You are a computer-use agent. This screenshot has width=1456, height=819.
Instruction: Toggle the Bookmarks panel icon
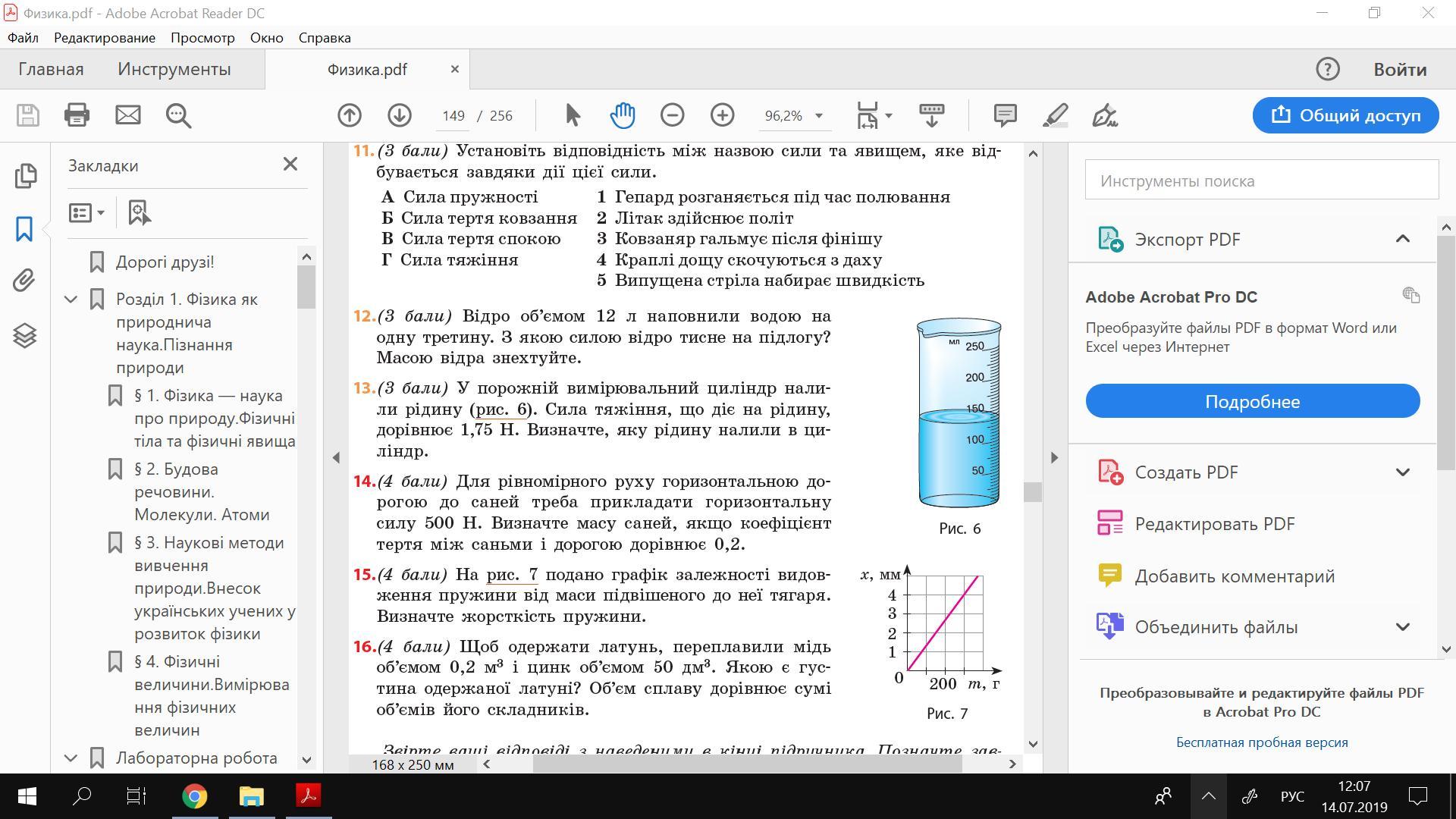point(24,229)
